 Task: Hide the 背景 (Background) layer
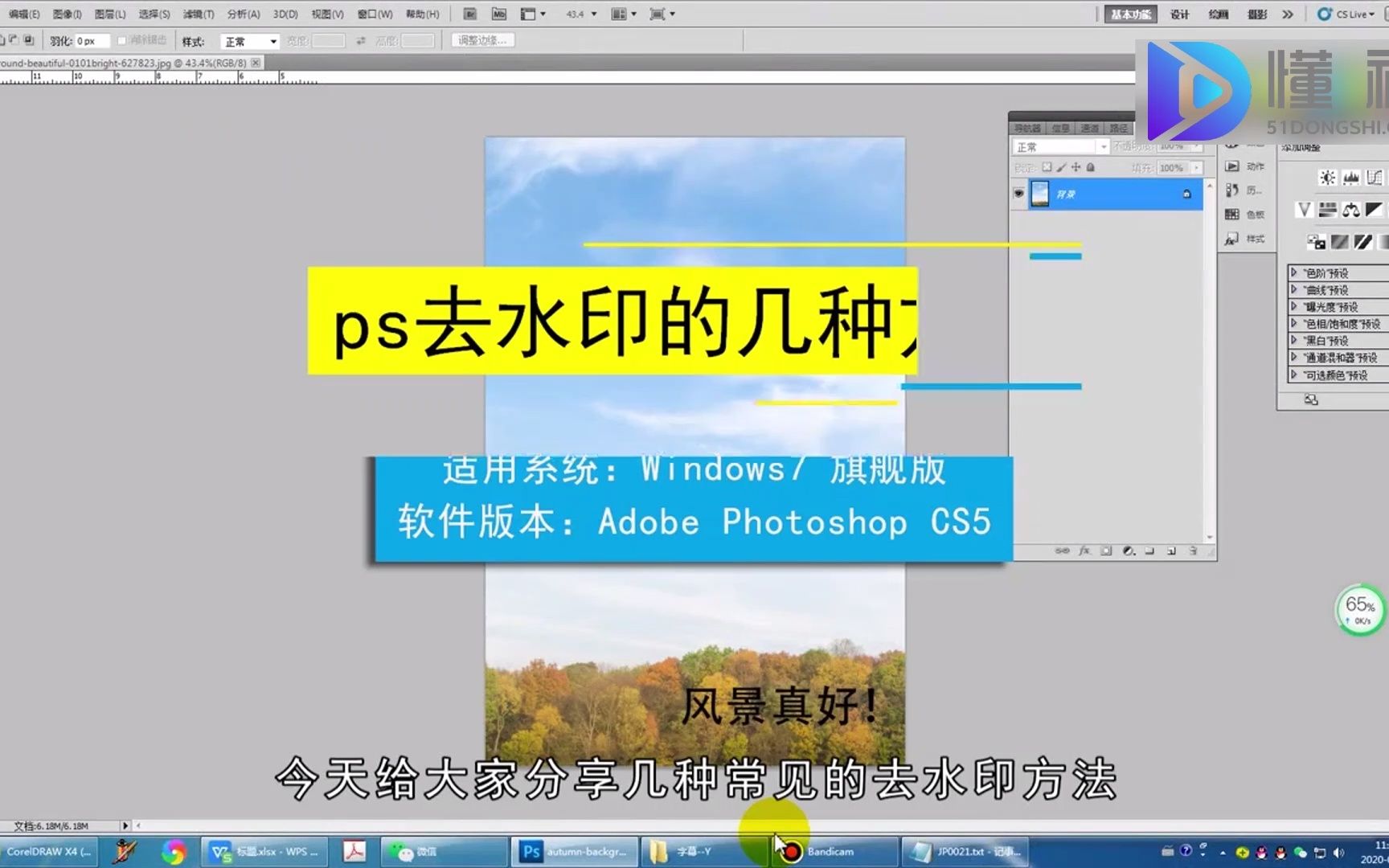pos(1018,193)
